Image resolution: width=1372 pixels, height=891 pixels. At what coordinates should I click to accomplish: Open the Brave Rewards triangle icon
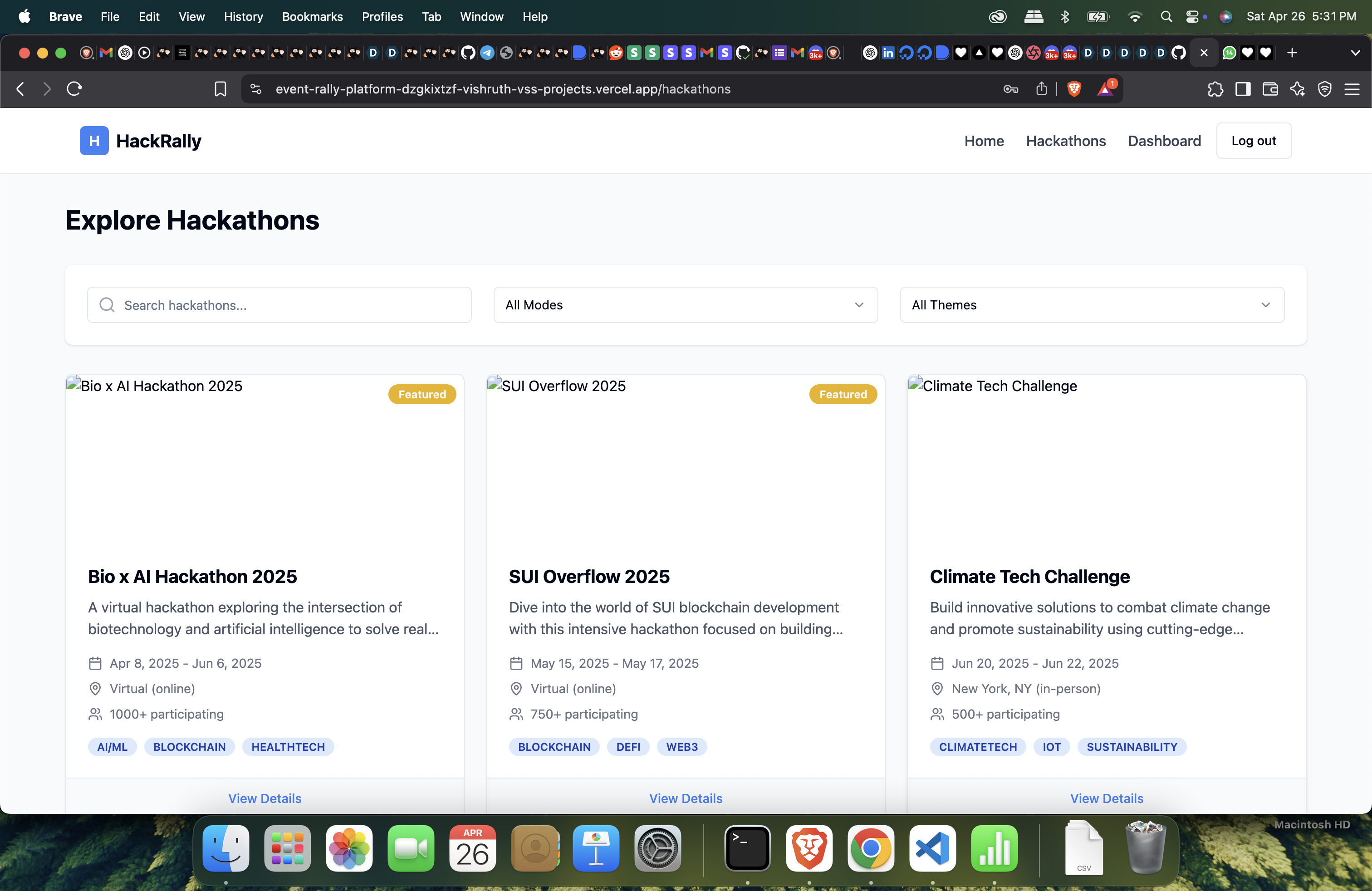point(1105,89)
